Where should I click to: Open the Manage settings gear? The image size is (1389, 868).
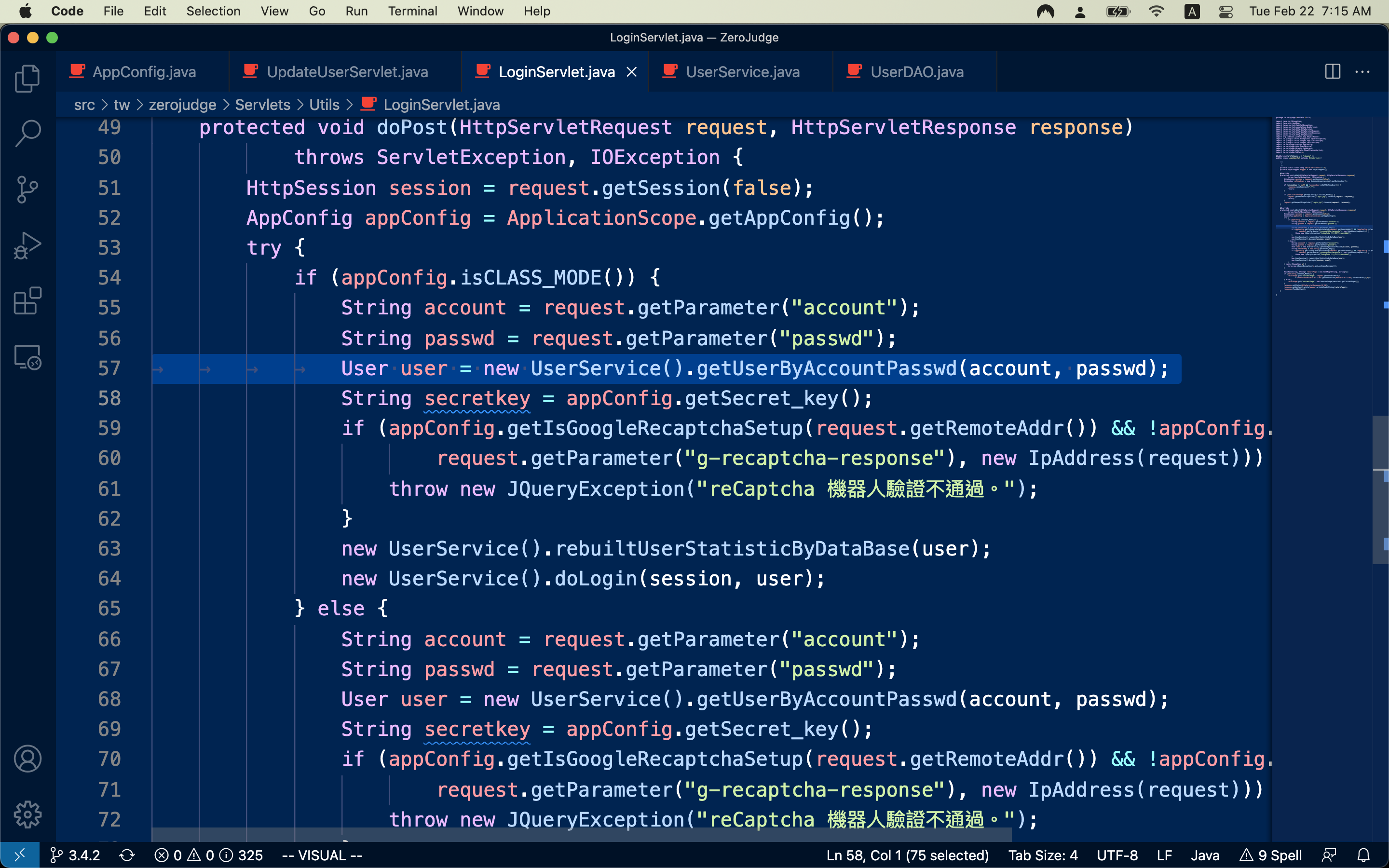point(27,814)
